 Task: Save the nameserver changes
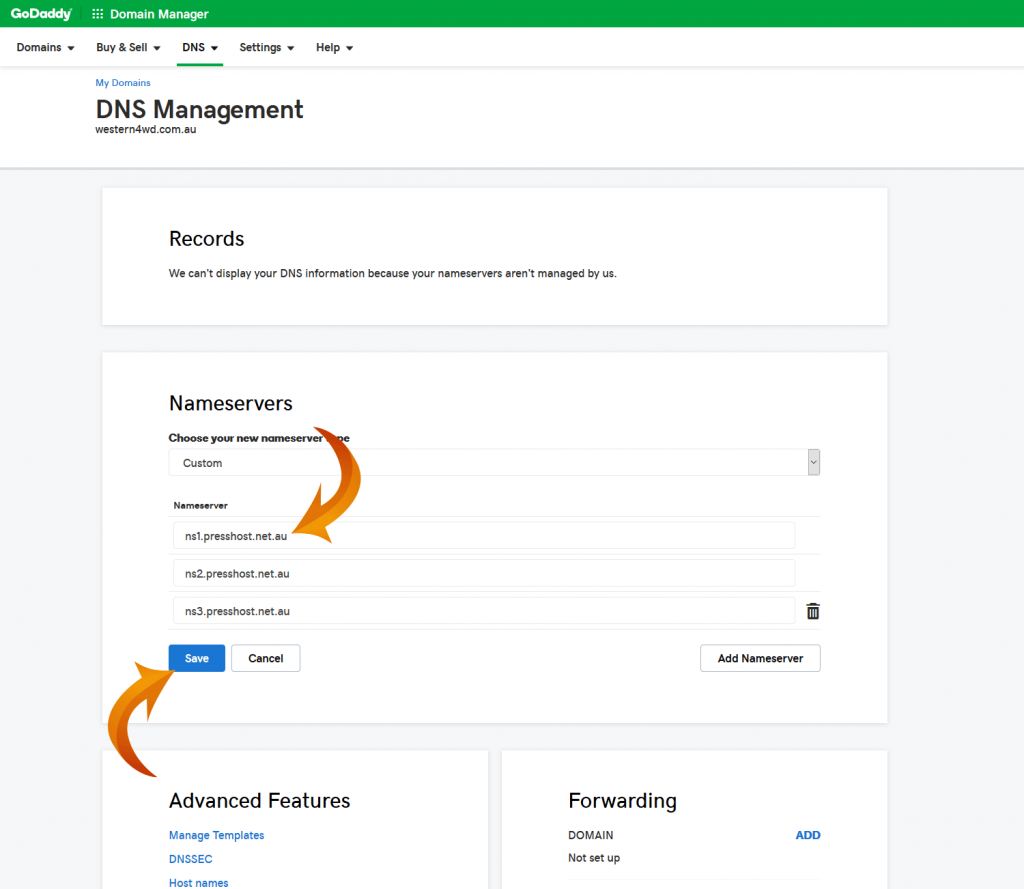tap(197, 658)
